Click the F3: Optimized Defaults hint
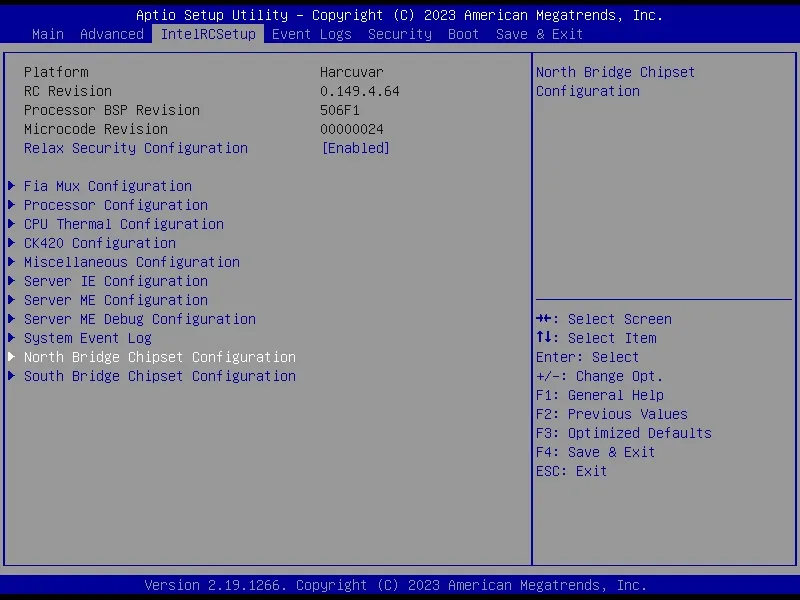The height and width of the screenshot is (600, 800). [x=623, y=433]
